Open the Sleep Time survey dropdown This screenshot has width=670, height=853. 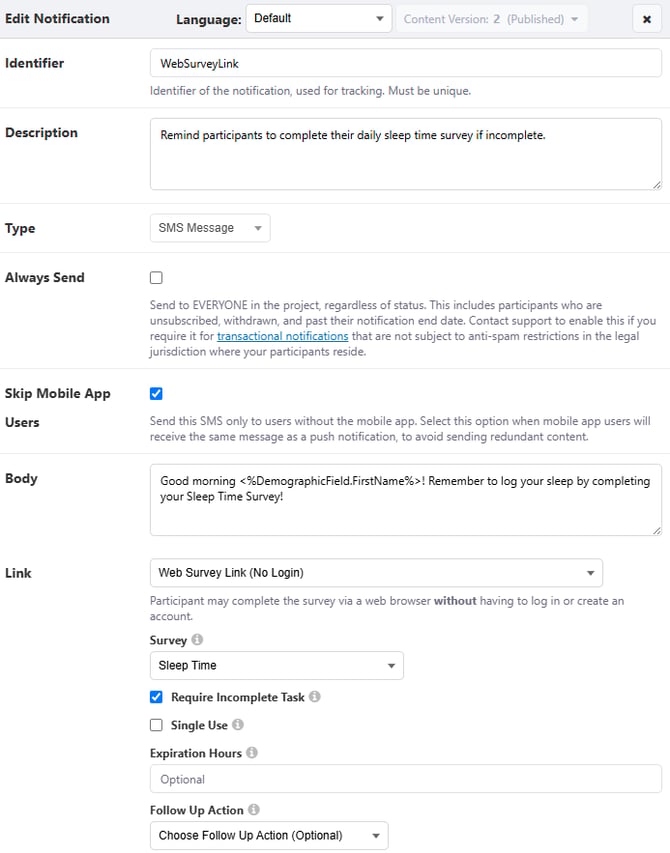pyautogui.click(x=277, y=665)
